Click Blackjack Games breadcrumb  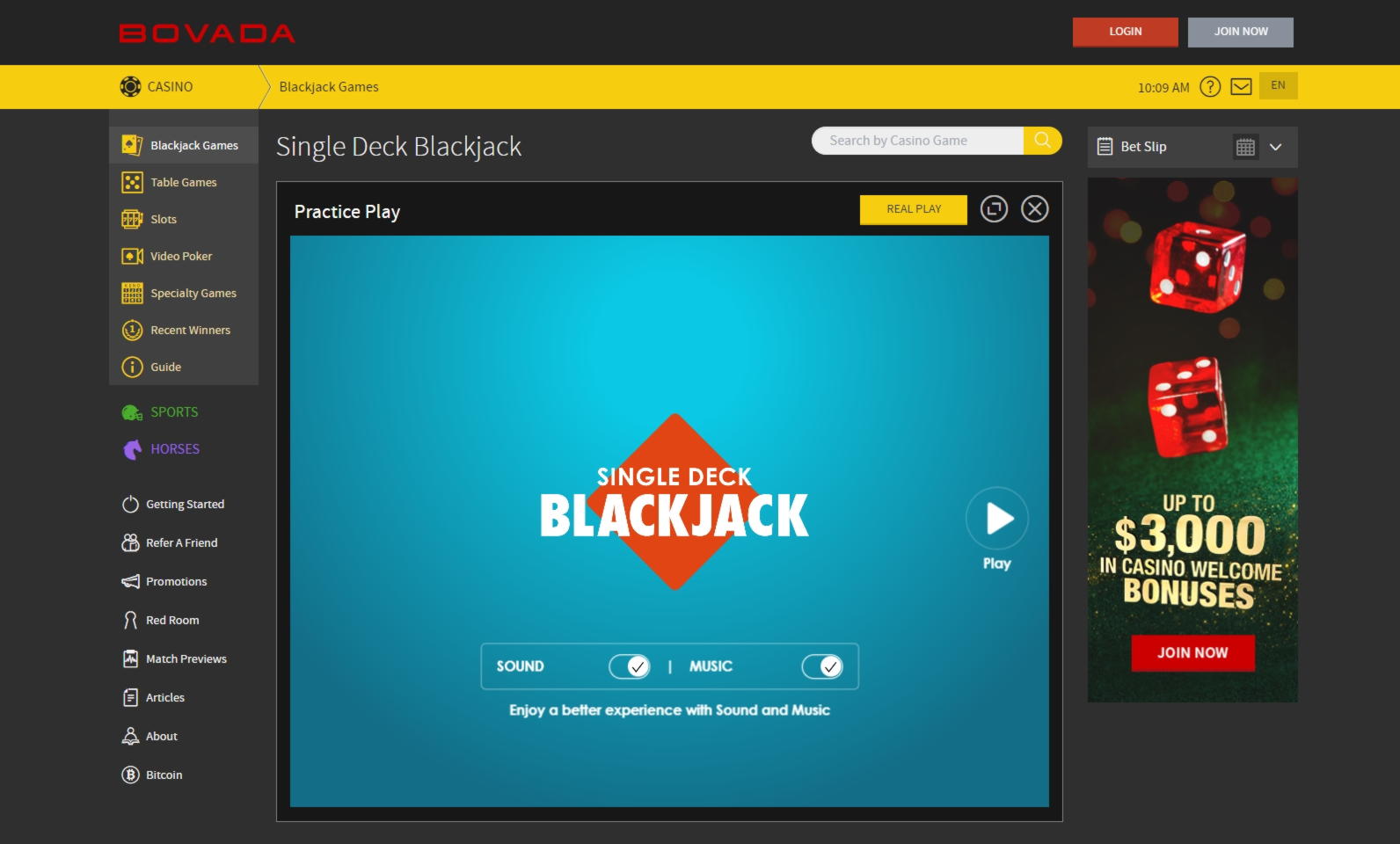(329, 87)
